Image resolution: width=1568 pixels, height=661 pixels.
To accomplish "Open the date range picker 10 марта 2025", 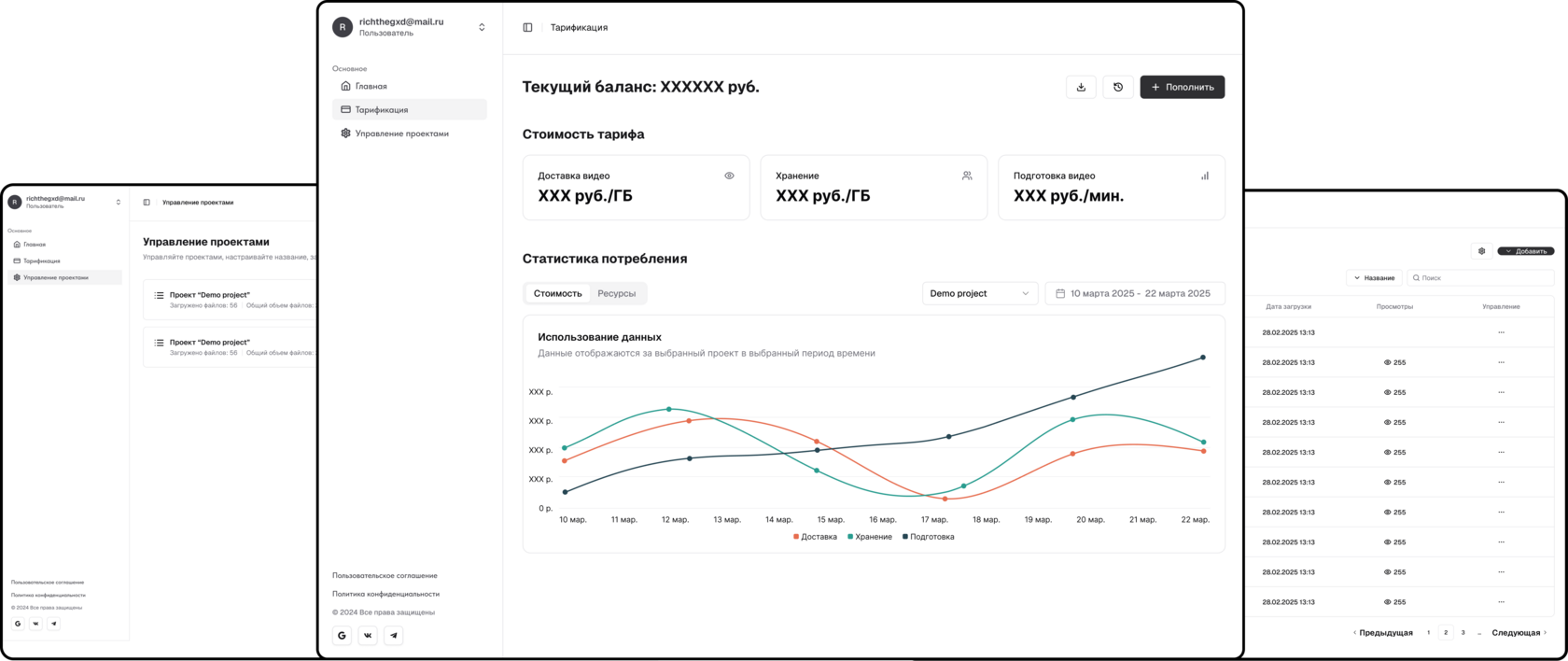I will point(1135,293).
